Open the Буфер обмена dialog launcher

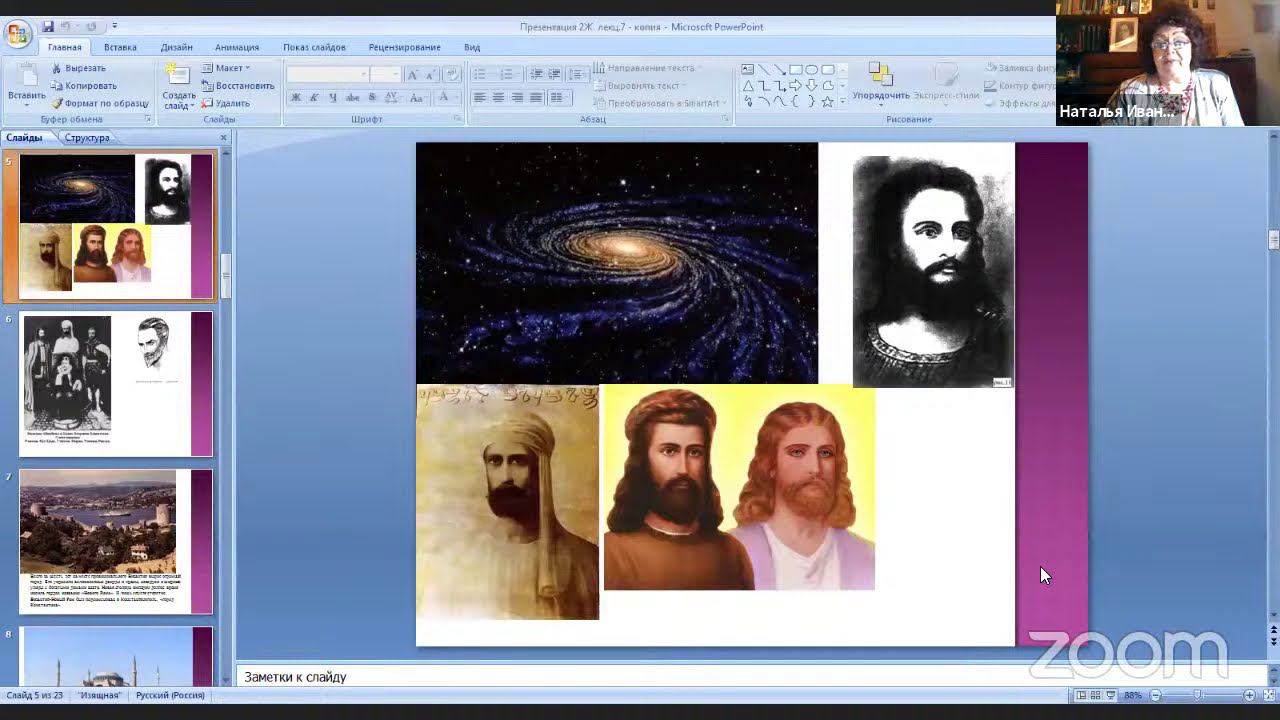click(148, 119)
